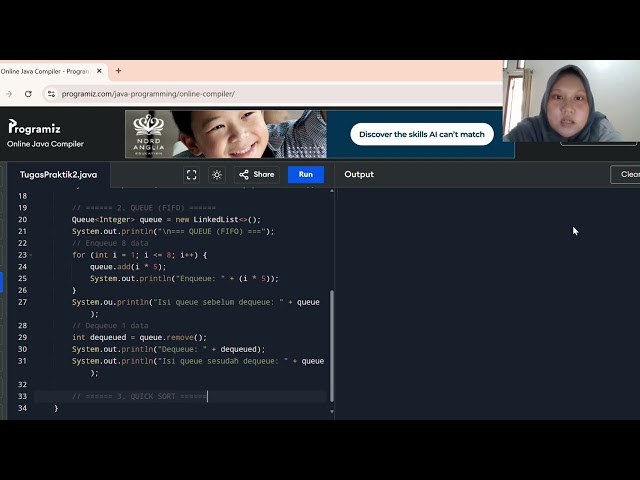
Task: Click the webcam video overlay
Action: tap(571, 101)
